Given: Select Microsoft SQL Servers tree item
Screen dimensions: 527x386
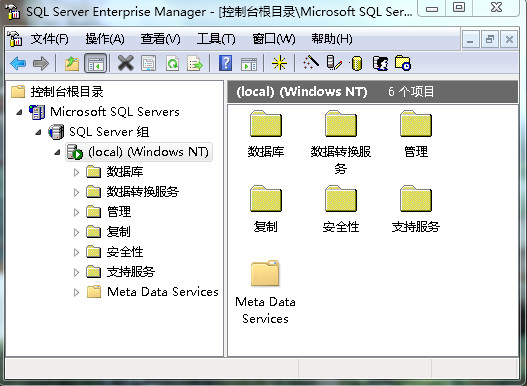Looking at the screenshot, I should [115, 112].
